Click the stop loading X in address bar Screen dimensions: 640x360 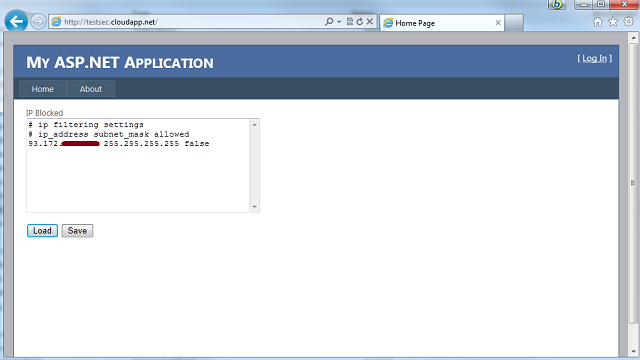pyautogui.click(x=370, y=22)
